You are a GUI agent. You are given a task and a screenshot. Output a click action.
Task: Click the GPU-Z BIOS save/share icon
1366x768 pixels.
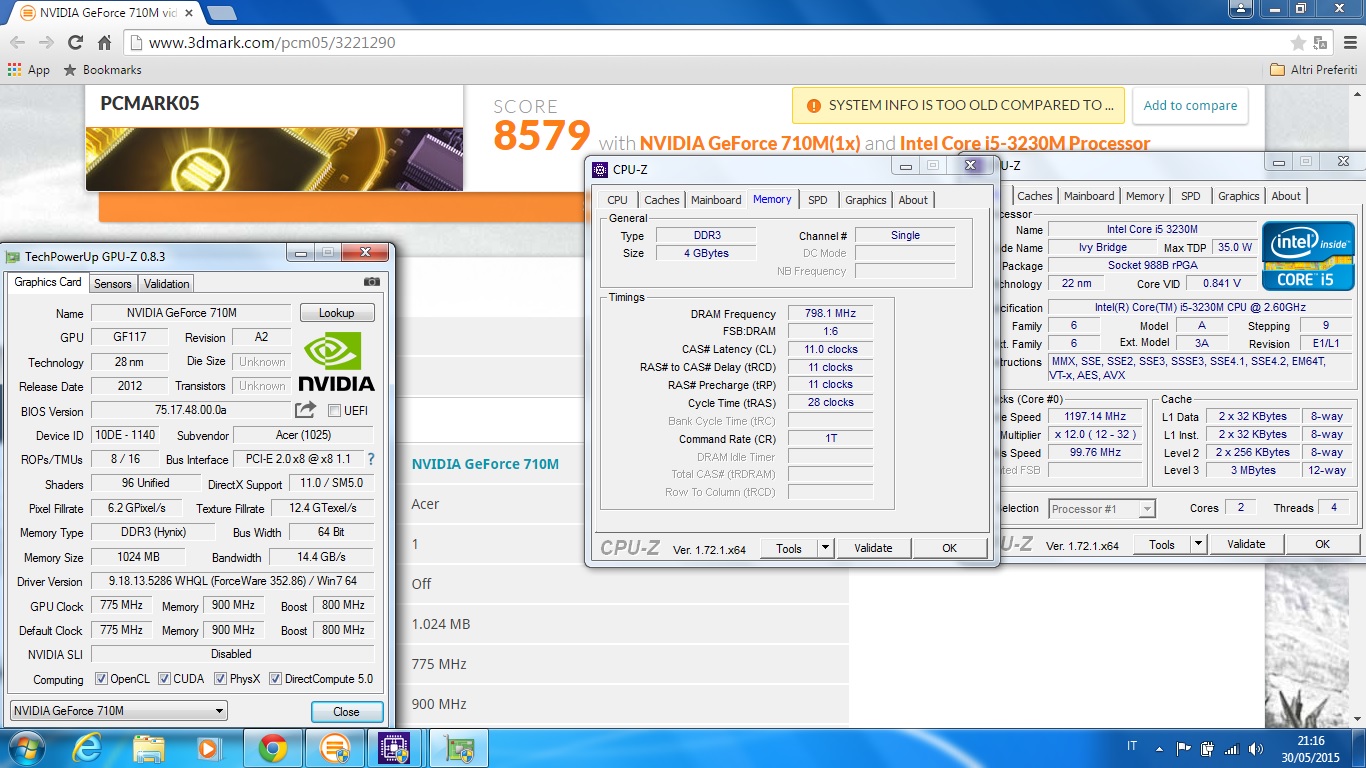click(305, 410)
